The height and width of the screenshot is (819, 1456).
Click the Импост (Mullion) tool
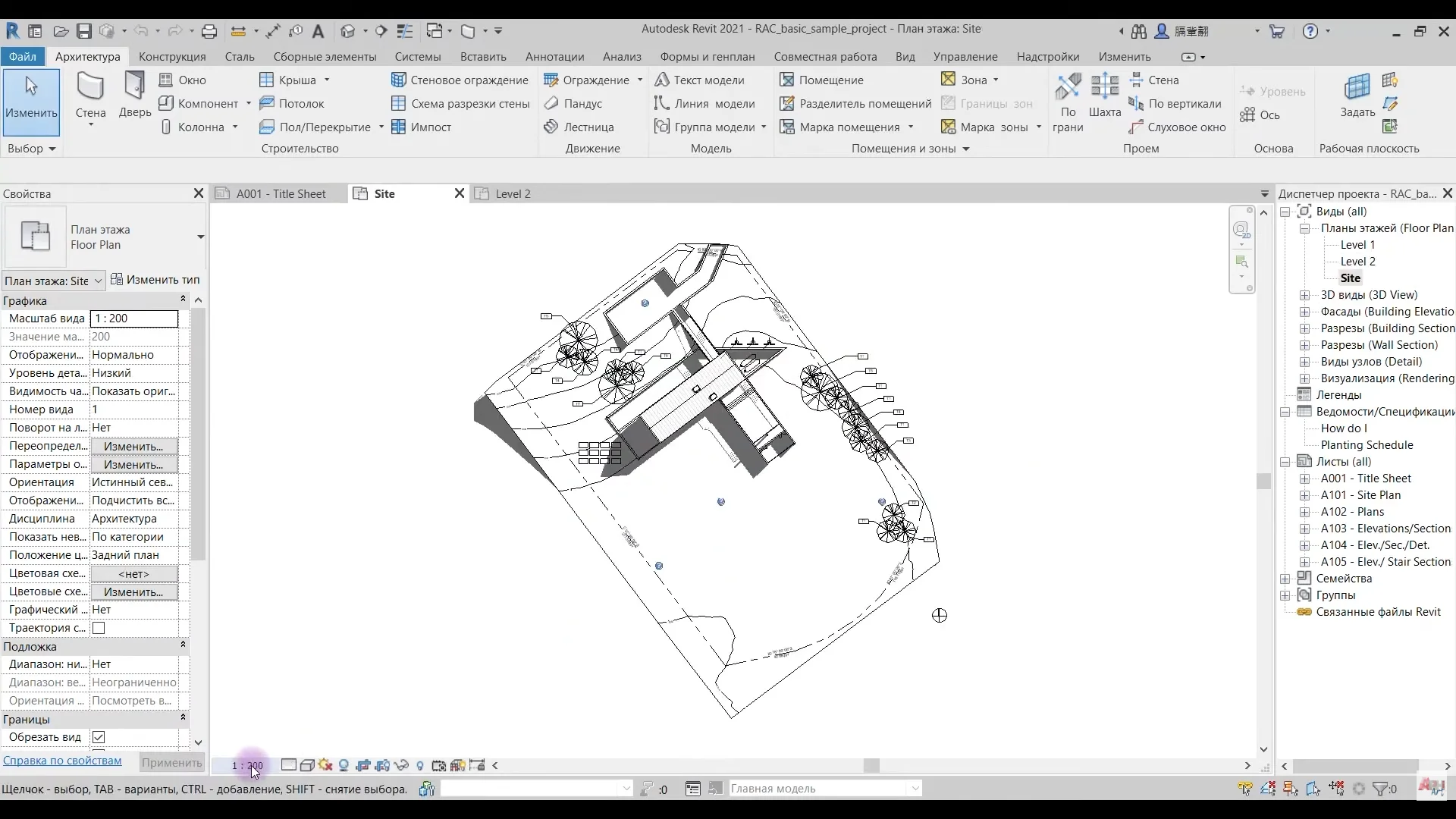point(422,127)
